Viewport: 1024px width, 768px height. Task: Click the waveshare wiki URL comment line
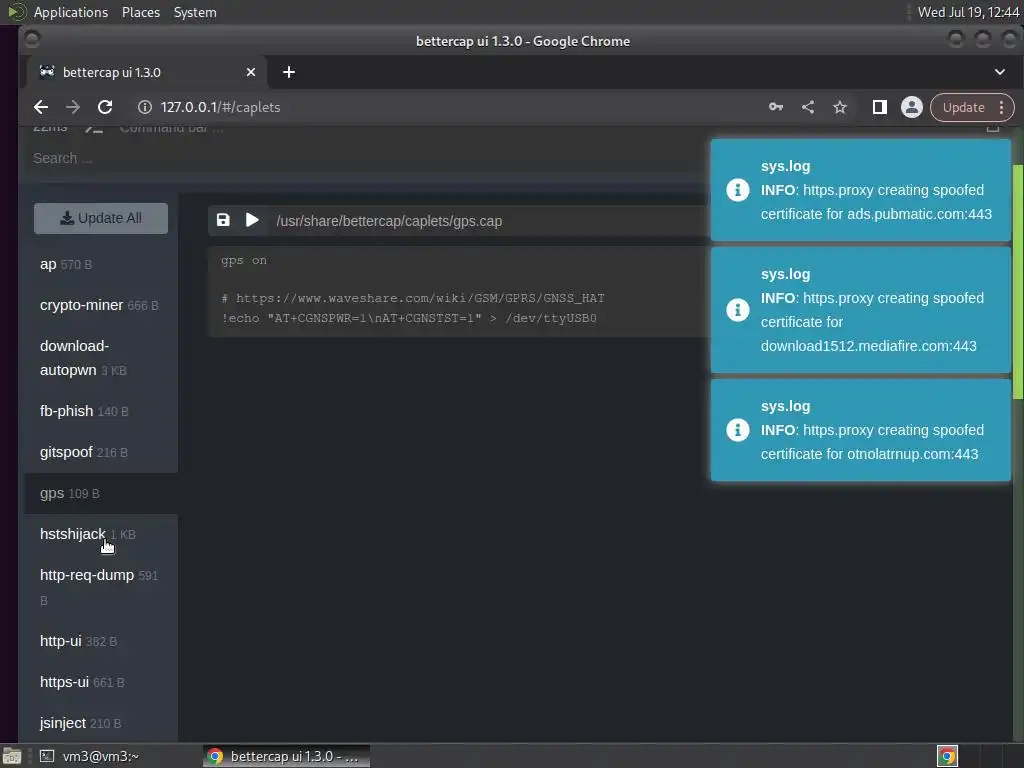pos(413,298)
